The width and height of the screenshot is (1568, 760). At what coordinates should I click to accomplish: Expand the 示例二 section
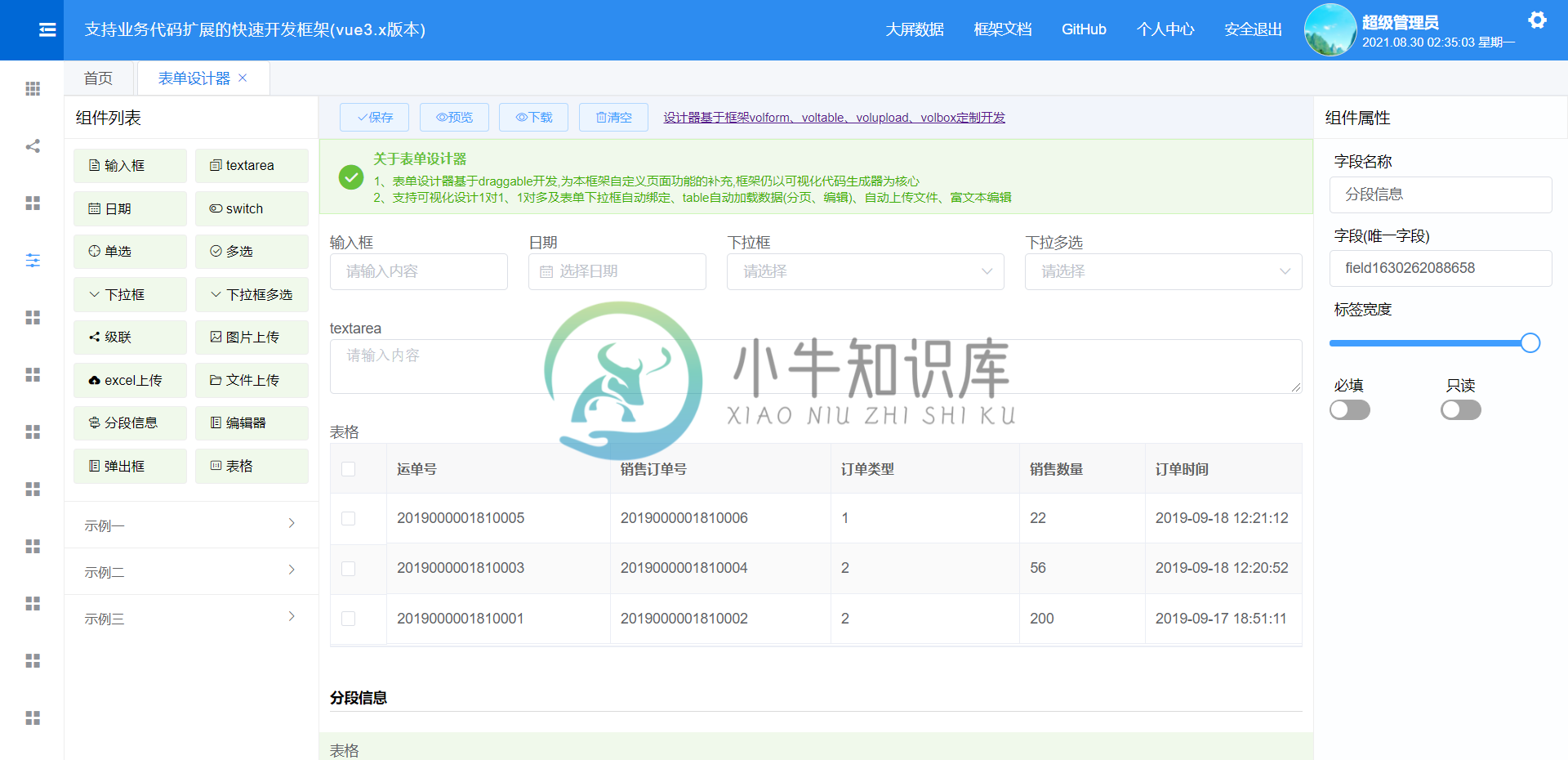click(x=191, y=572)
